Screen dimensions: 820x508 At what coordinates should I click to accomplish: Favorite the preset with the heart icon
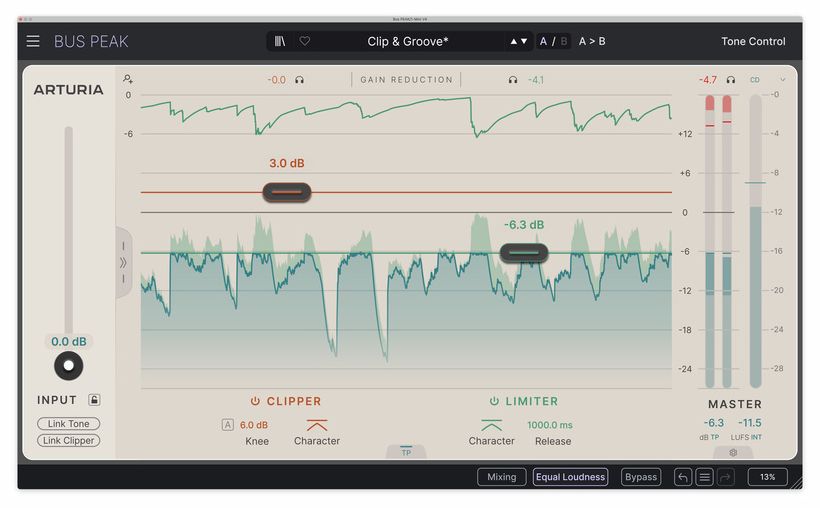[304, 41]
